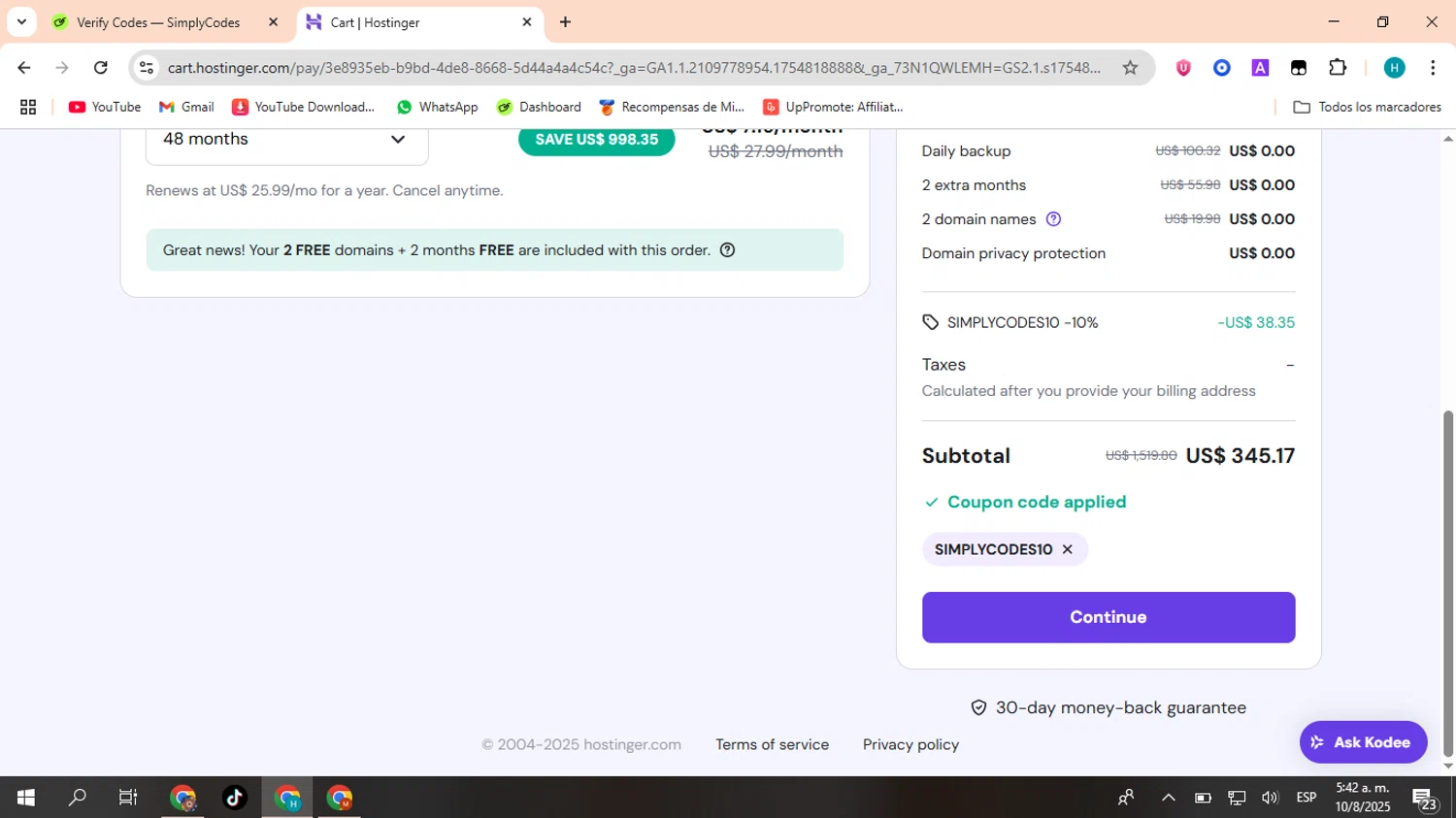1456x818 pixels.
Task: Open the taskbar clock showing 5:42 a. m.
Action: pyautogui.click(x=1362, y=798)
